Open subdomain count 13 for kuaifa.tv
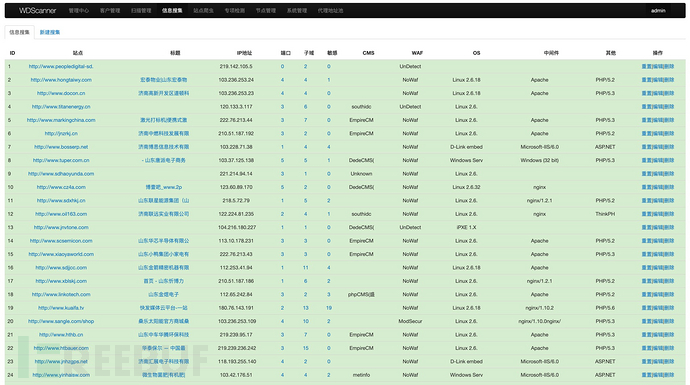The image size is (690, 385). pos(305,308)
